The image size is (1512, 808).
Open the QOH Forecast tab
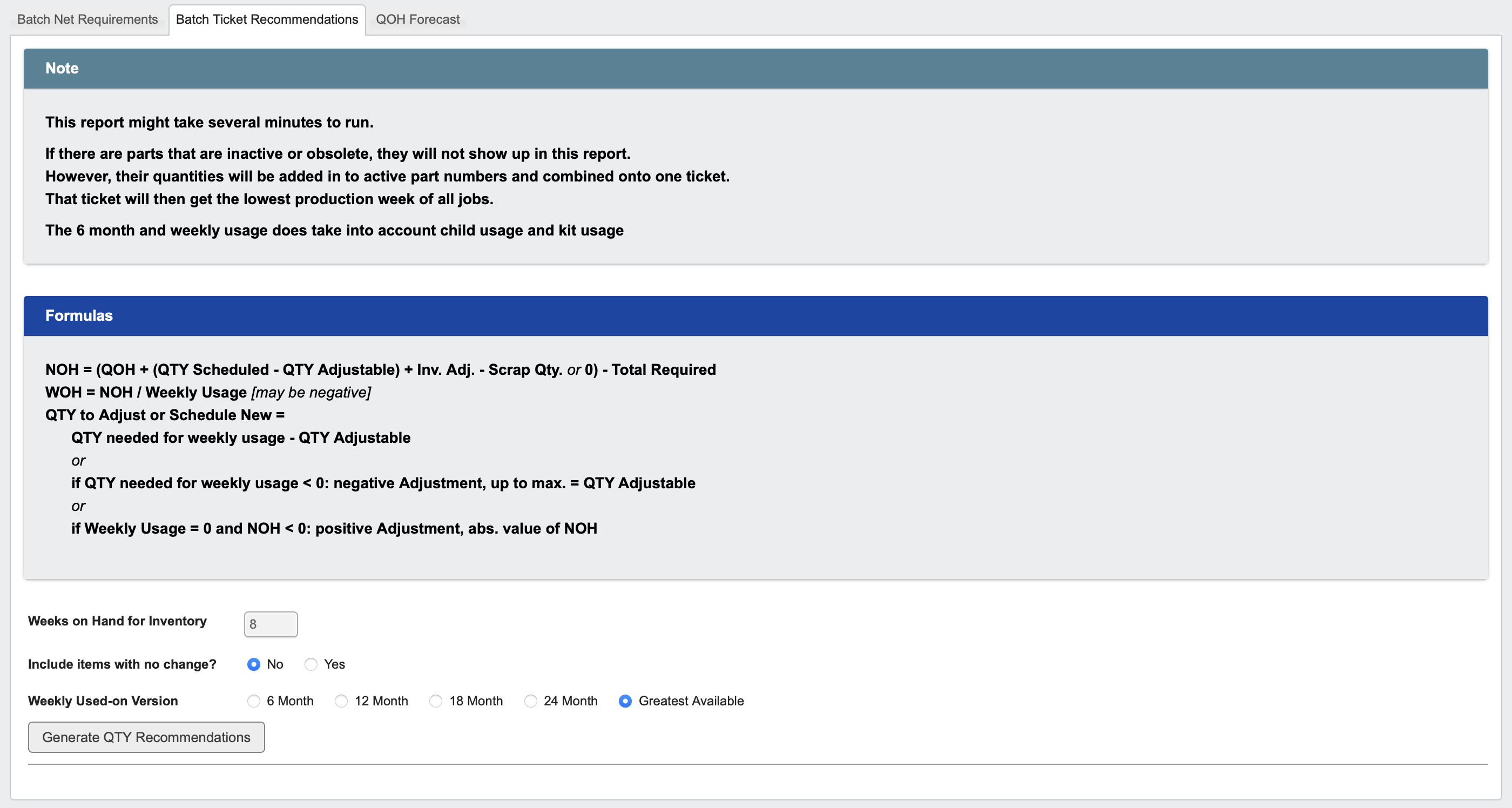417,19
